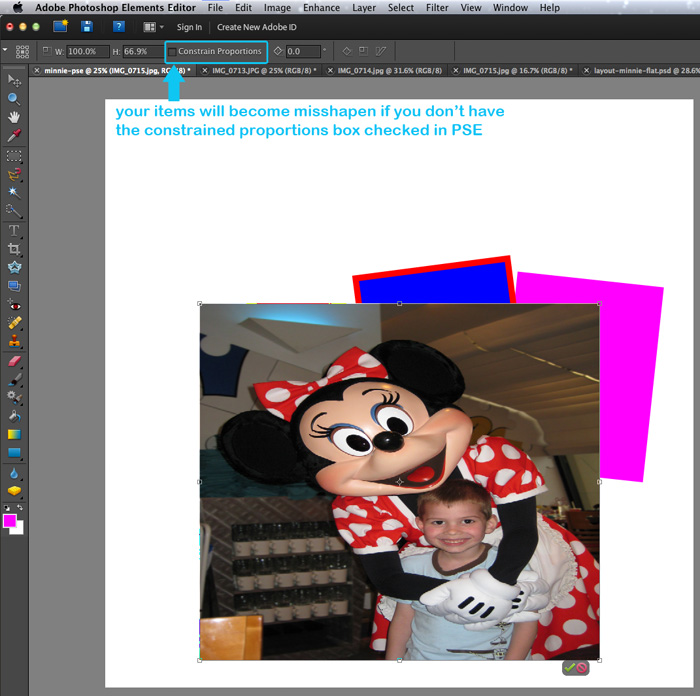This screenshot has height=696, width=700.
Task: Select the Red Eye Removal tool
Action: point(14,305)
